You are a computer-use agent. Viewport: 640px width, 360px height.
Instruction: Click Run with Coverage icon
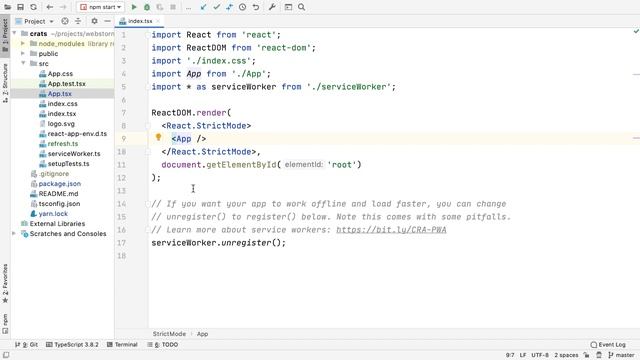coord(160,7)
